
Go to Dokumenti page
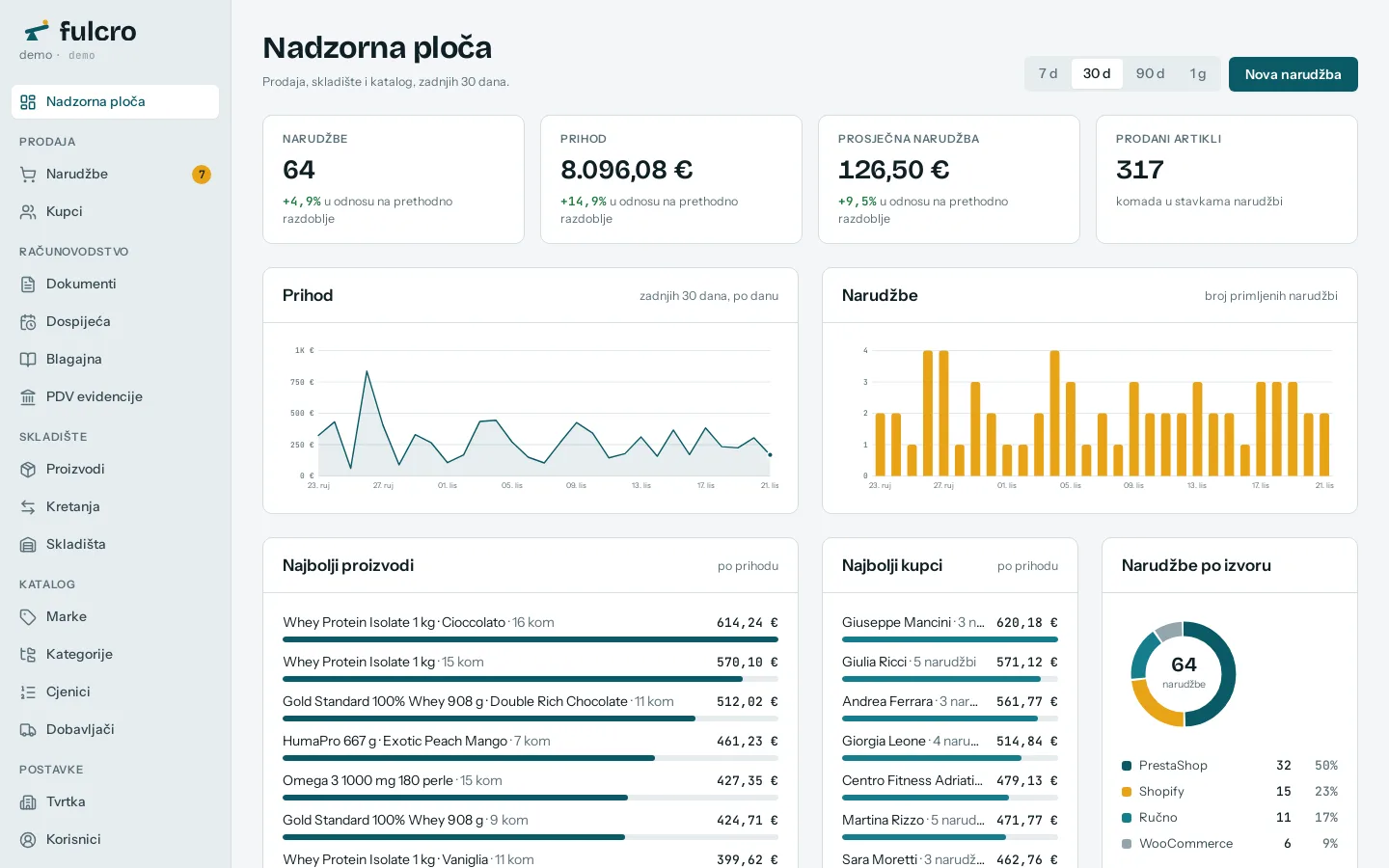[x=115, y=285]
